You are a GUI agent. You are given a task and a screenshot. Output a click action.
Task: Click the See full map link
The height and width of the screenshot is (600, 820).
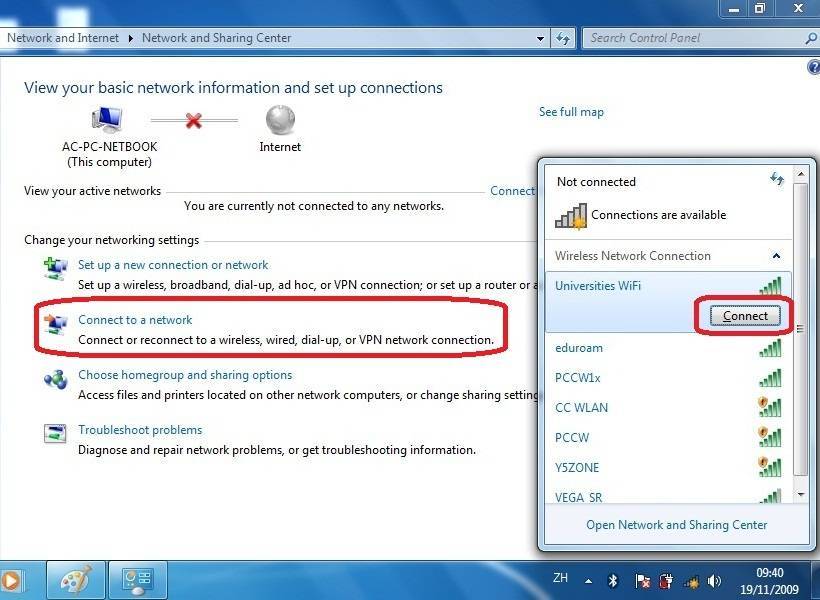[571, 112]
